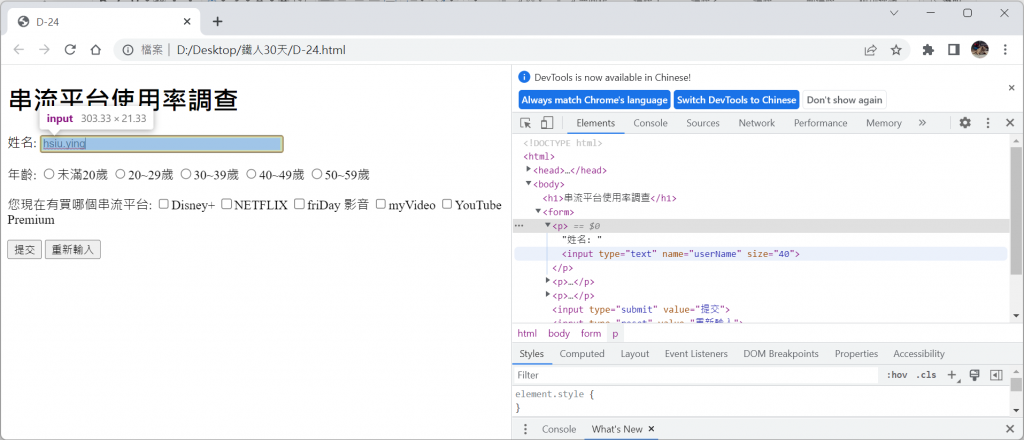Open the element classes .cls toggle
The height and width of the screenshot is (440, 1024).
pyautogui.click(x=926, y=375)
